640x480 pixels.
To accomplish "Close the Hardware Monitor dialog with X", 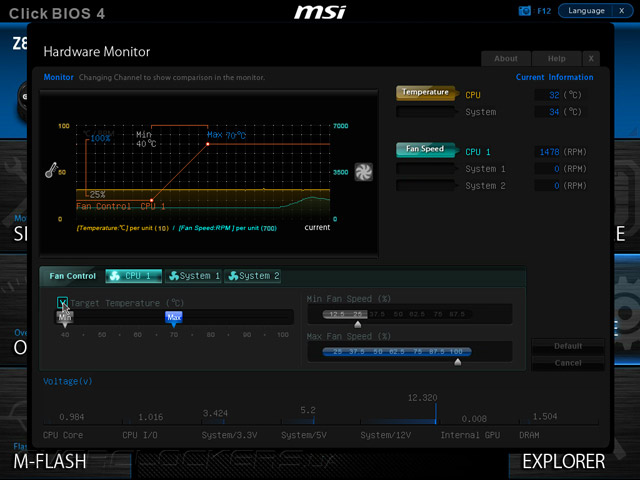I will click(x=591, y=58).
